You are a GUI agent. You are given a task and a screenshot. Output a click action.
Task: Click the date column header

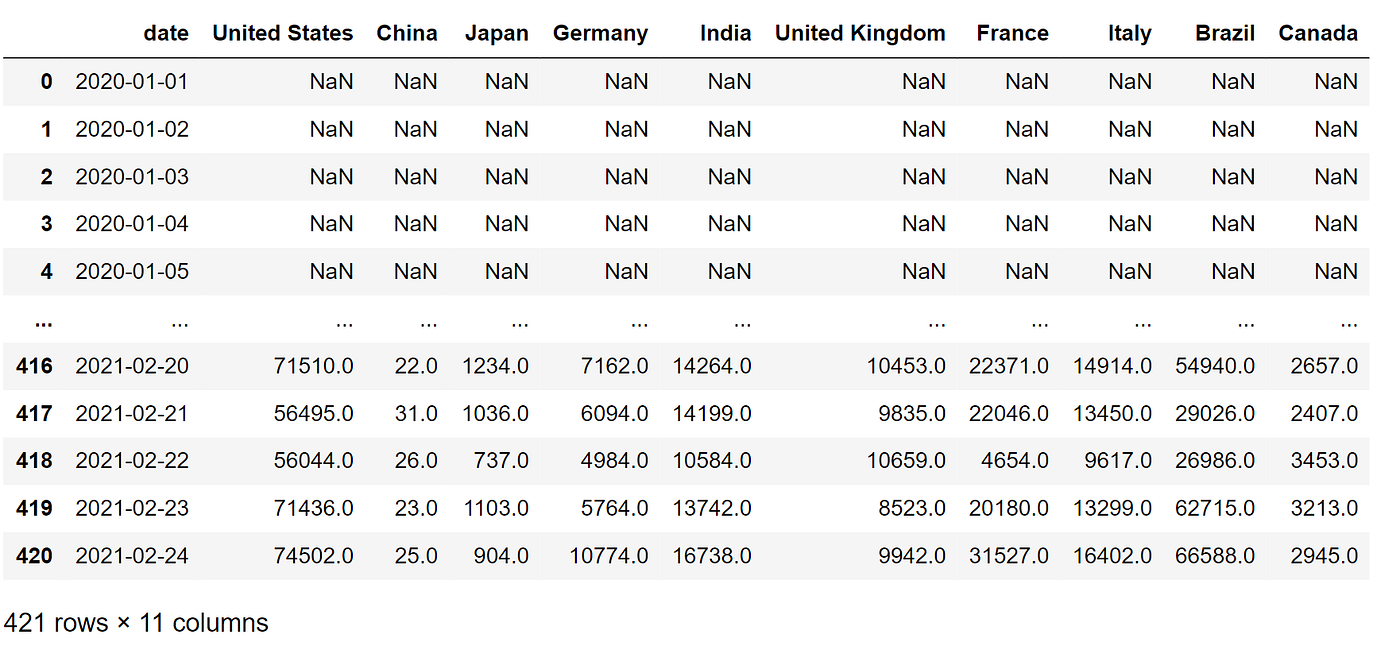[x=166, y=33]
